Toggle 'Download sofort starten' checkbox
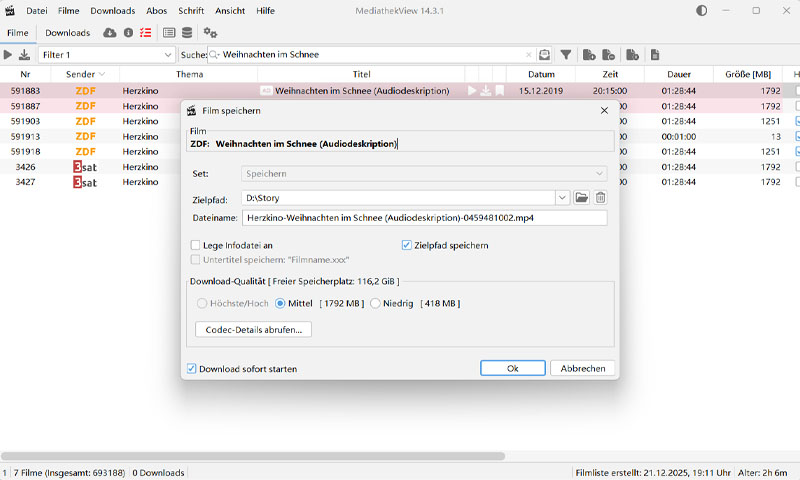Image resolution: width=800 pixels, height=480 pixels. [192, 369]
